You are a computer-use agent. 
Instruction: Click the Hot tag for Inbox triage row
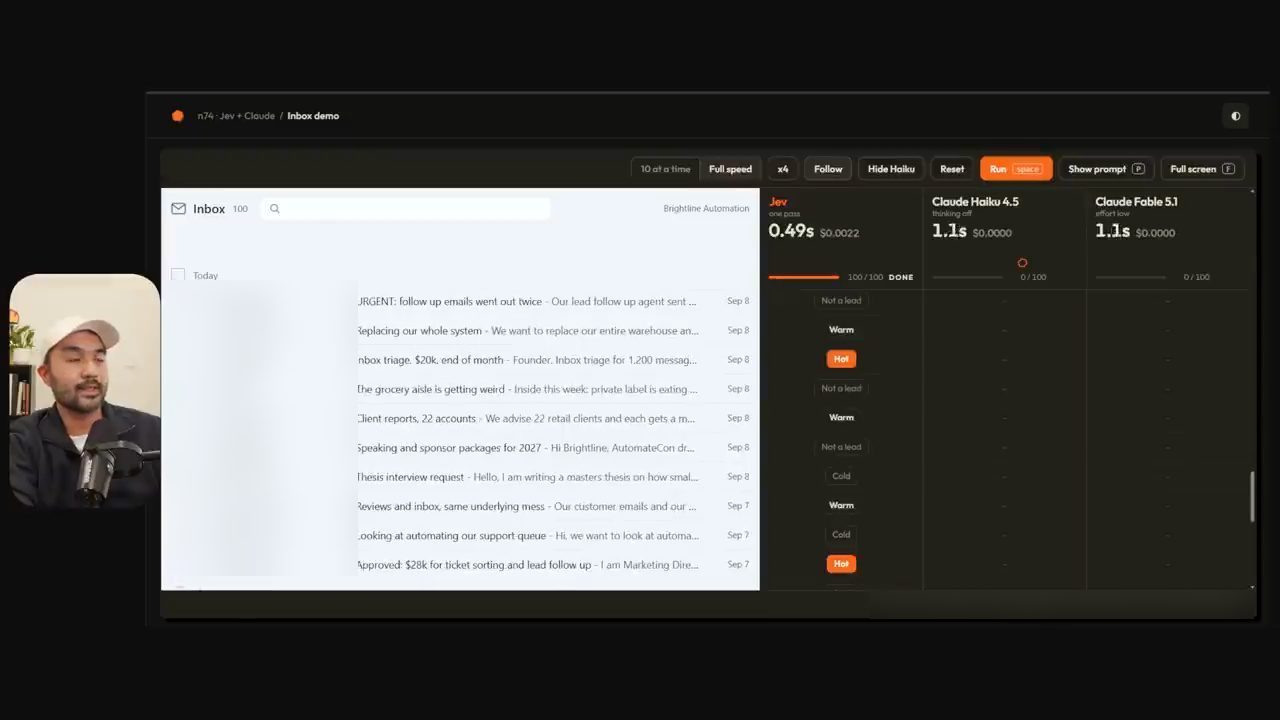[841, 359]
